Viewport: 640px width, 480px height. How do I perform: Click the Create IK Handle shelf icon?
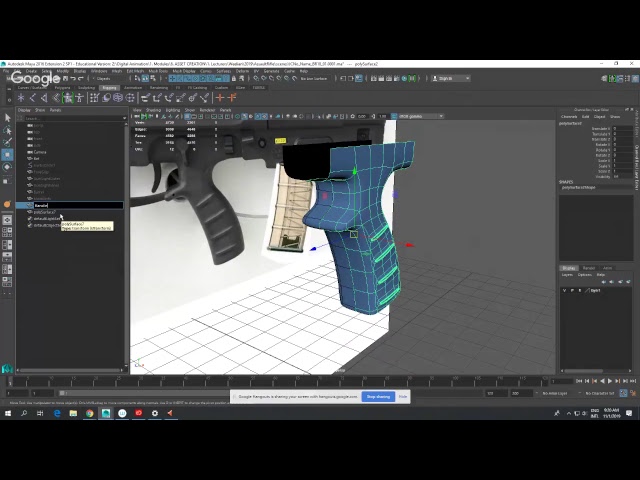[44, 98]
